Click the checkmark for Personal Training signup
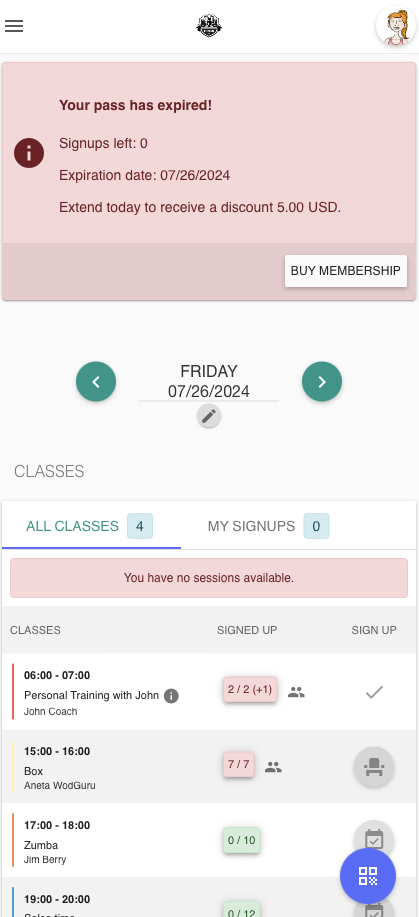The width and height of the screenshot is (419, 917). 374,692
